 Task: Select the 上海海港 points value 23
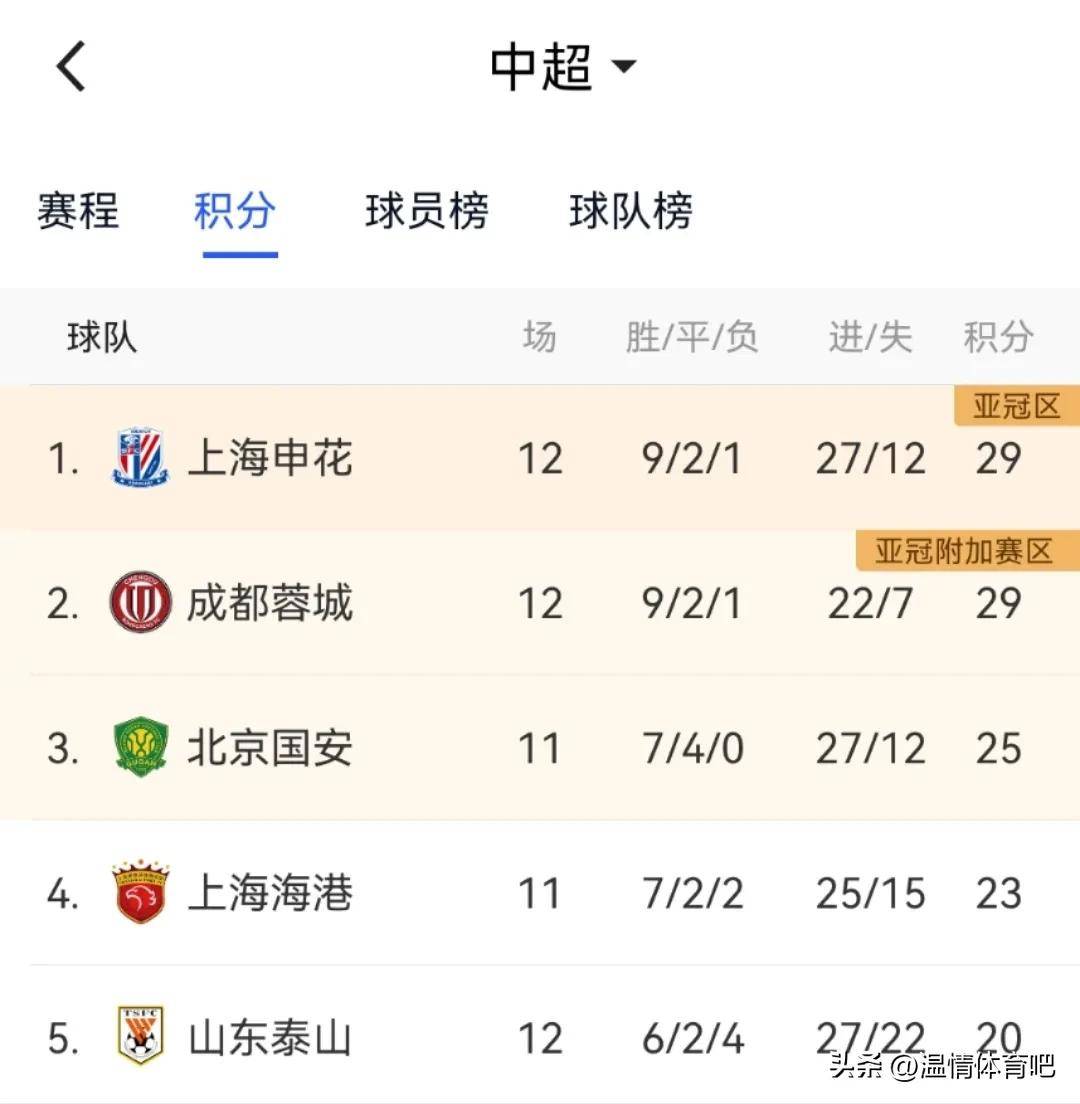[998, 893]
